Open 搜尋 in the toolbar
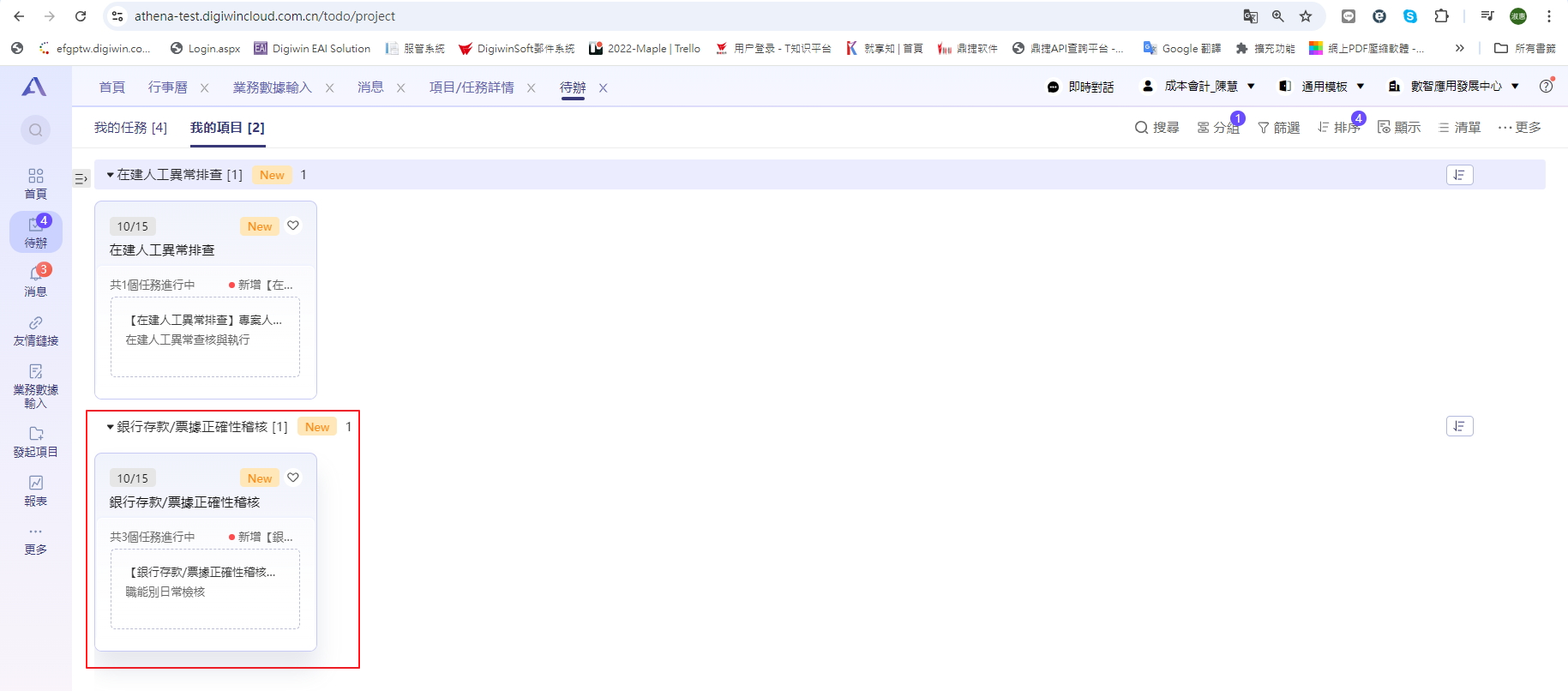The image size is (1568, 691). (x=1156, y=128)
